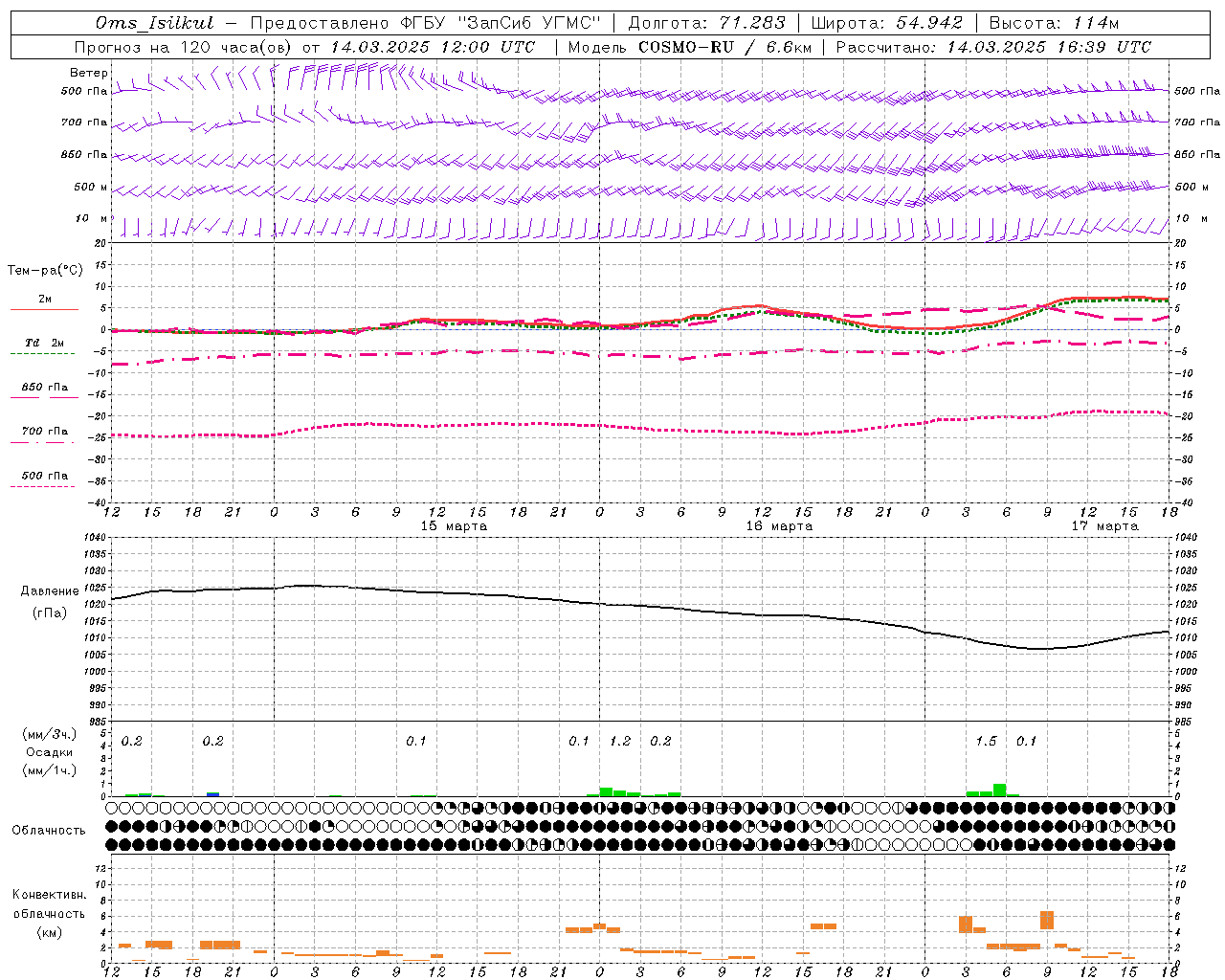Click the 700 гПа temperature legend entry

pyautogui.click(x=44, y=432)
